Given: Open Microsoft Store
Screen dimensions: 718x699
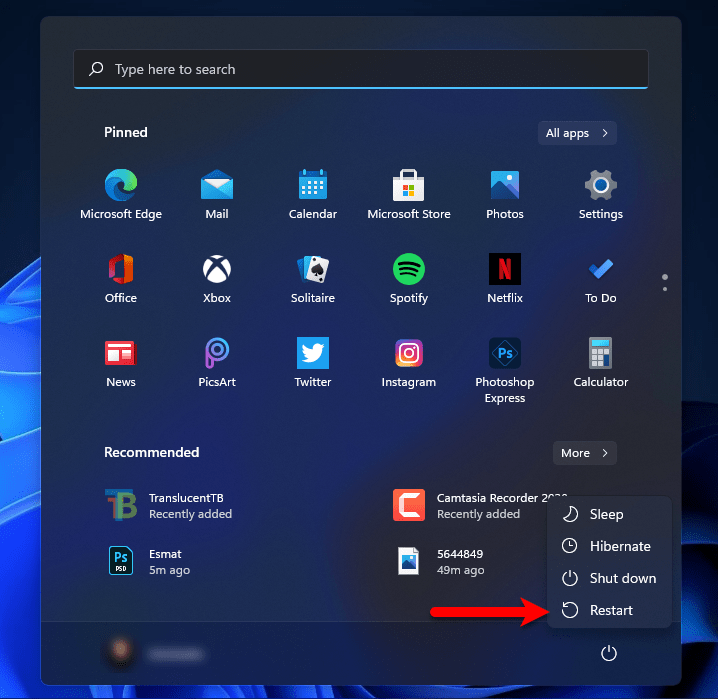Looking at the screenshot, I should point(408,194).
